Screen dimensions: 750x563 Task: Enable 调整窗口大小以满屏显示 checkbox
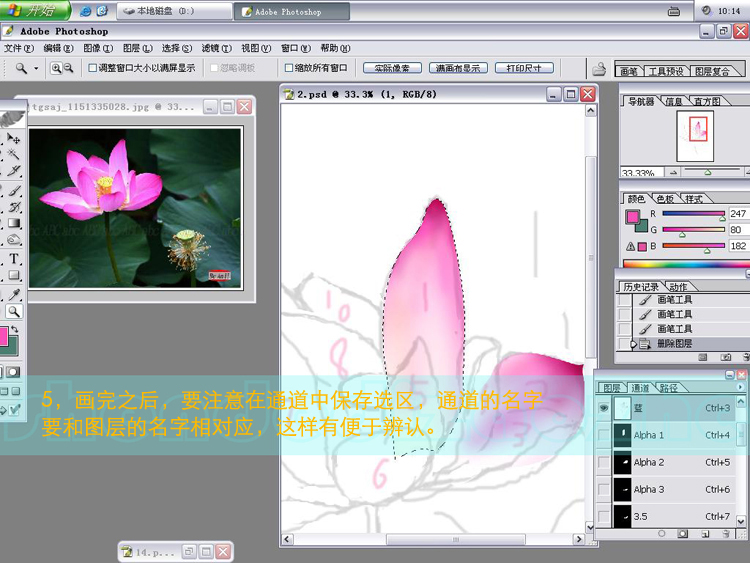point(92,68)
